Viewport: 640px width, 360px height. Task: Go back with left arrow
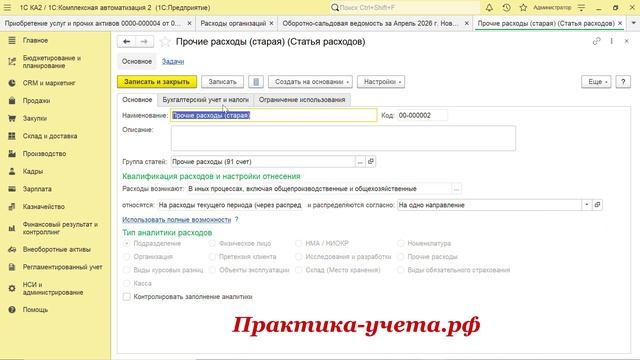127,42
